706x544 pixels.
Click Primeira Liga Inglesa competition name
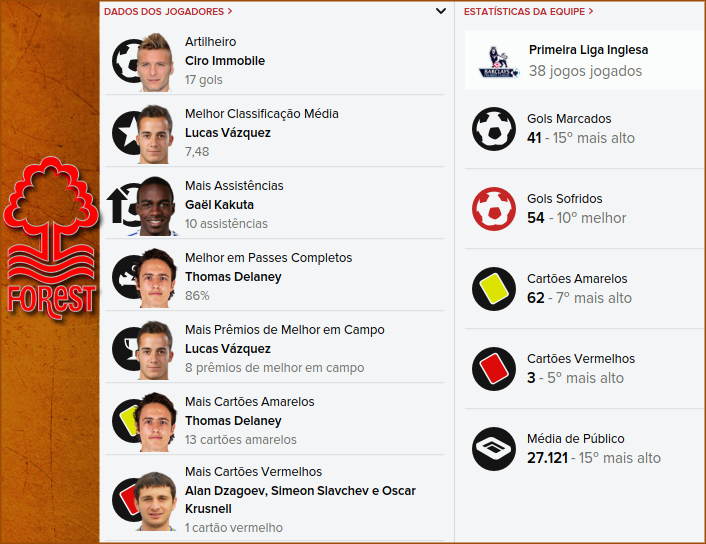click(x=588, y=50)
